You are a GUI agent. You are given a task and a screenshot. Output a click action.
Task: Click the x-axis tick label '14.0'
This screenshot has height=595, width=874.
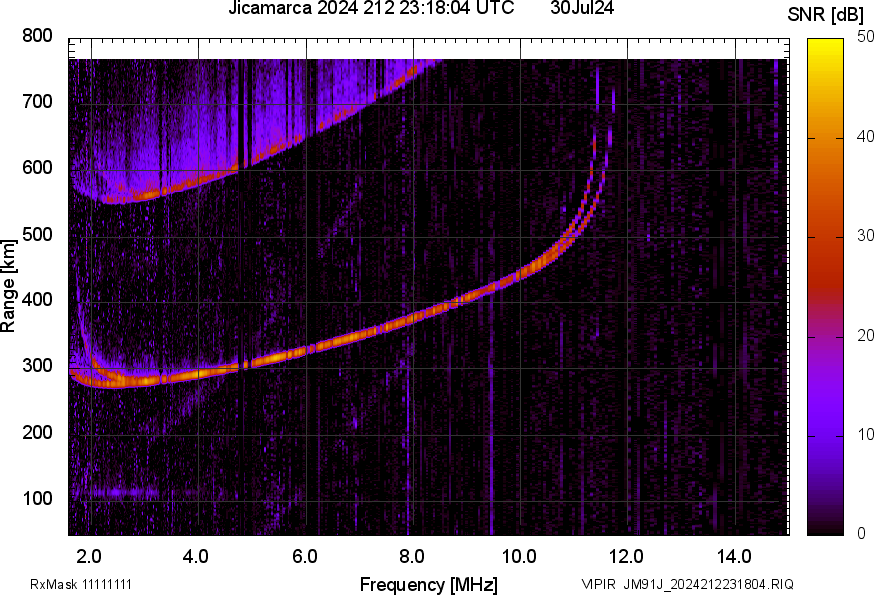(734, 556)
